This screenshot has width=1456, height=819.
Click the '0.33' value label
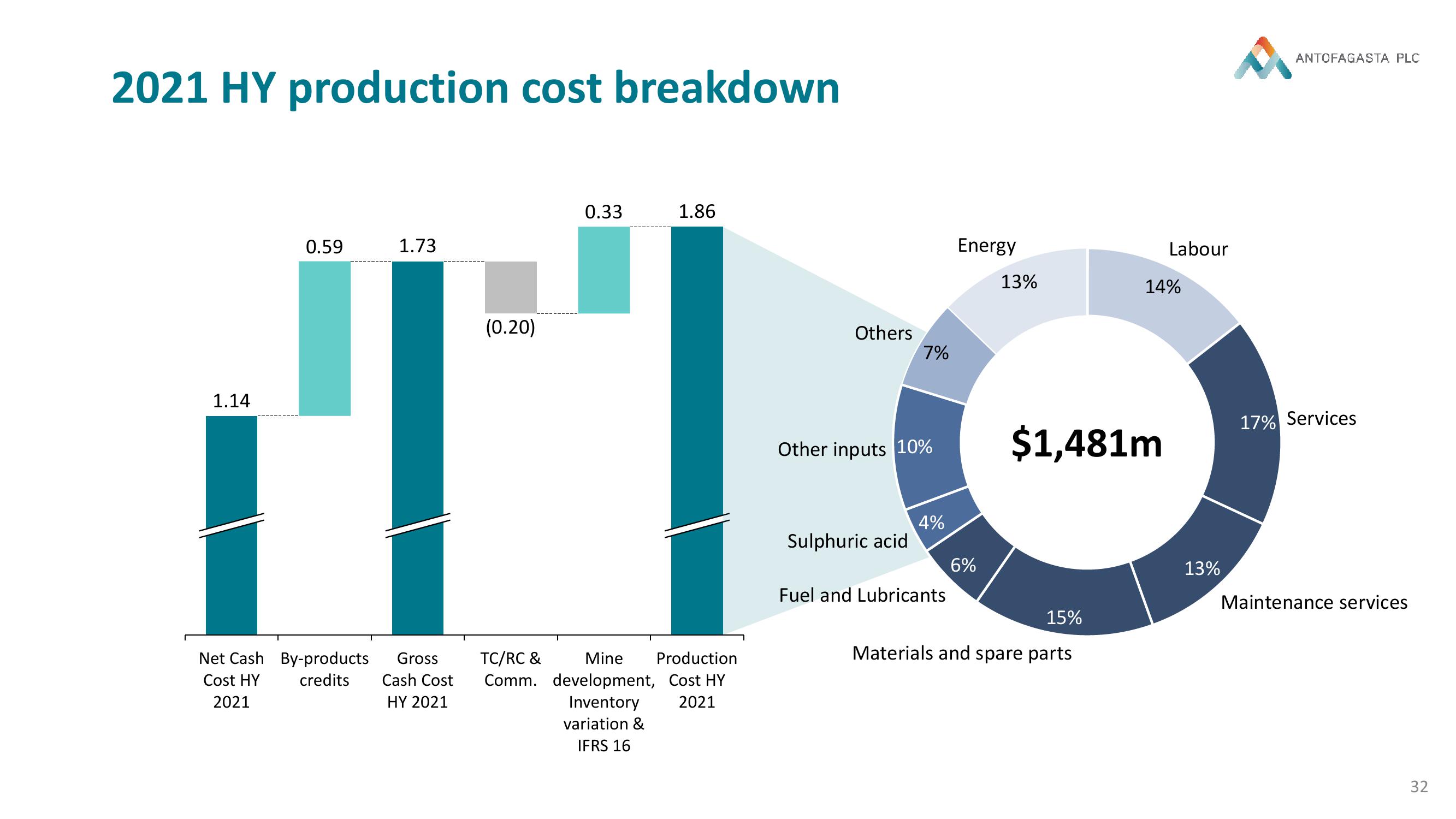click(x=603, y=212)
